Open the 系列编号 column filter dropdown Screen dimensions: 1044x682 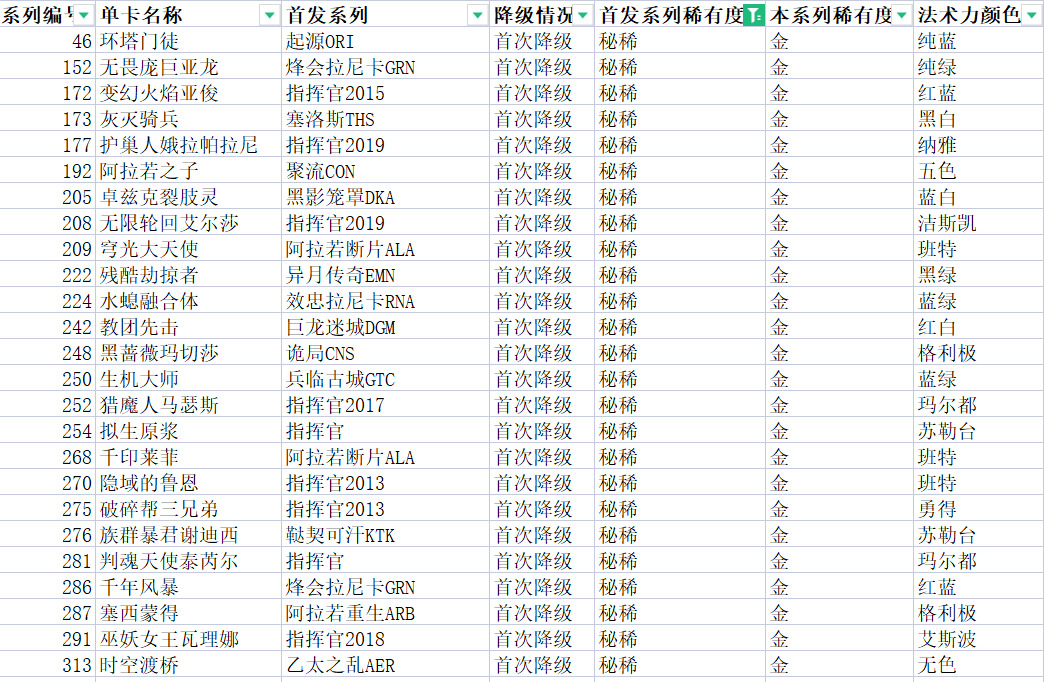pos(85,15)
